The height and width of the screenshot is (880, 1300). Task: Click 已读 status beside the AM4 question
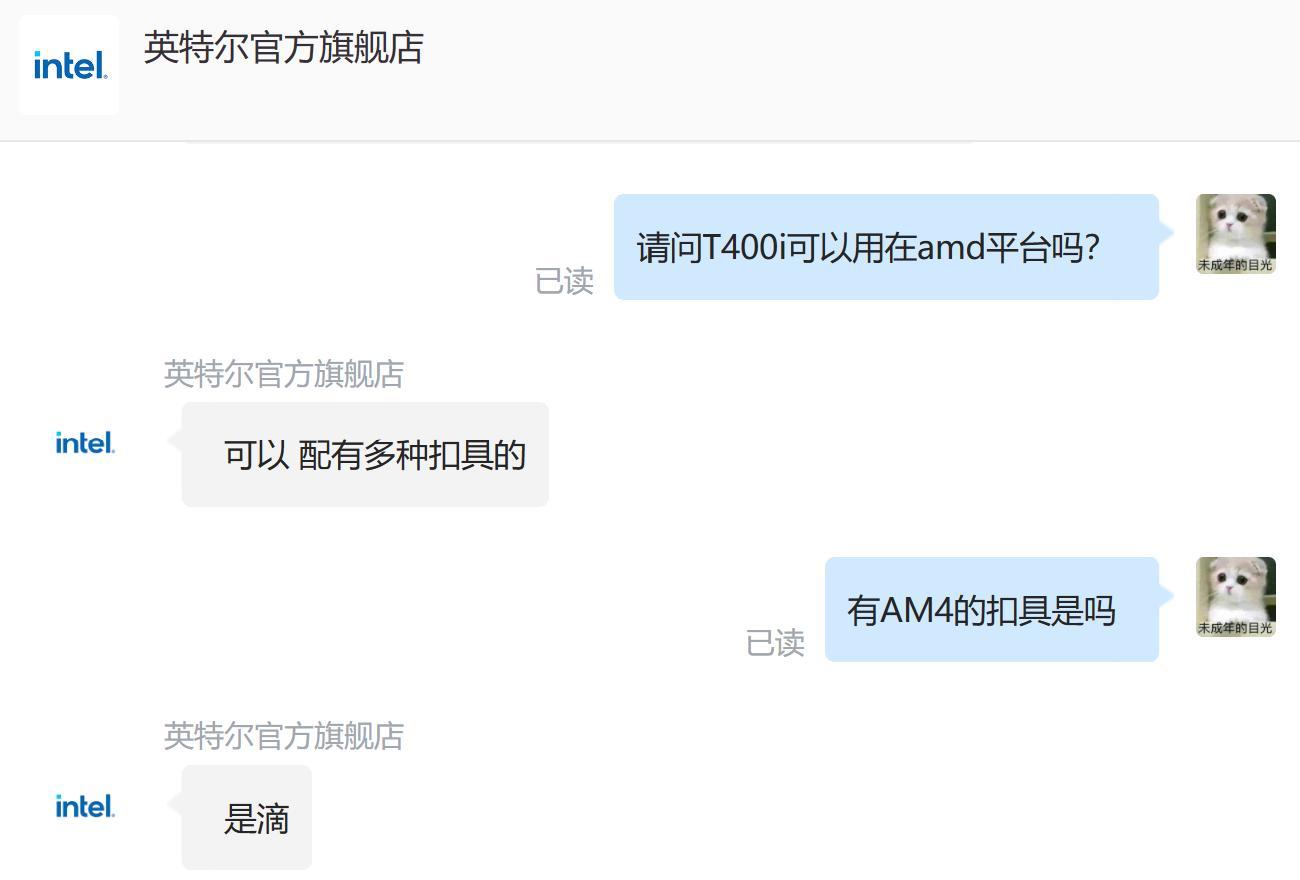coord(775,643)
